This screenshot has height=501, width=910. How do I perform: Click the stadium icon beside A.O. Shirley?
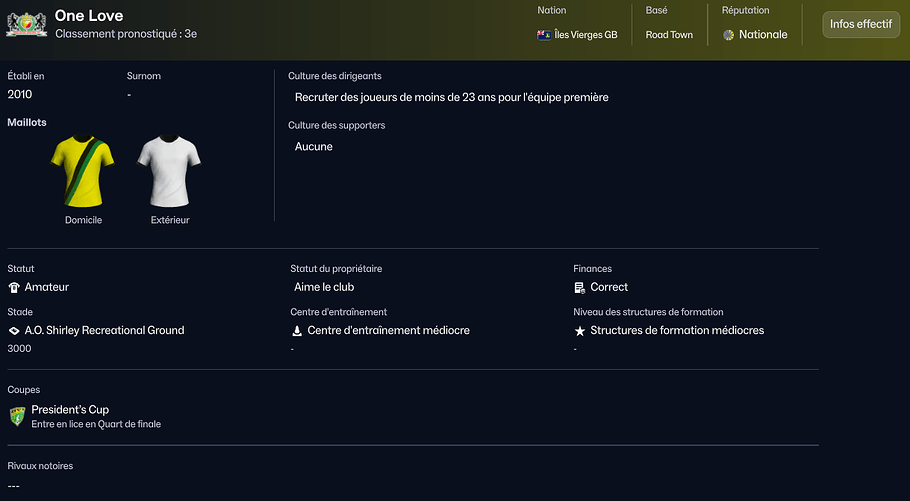click(14, 331)
